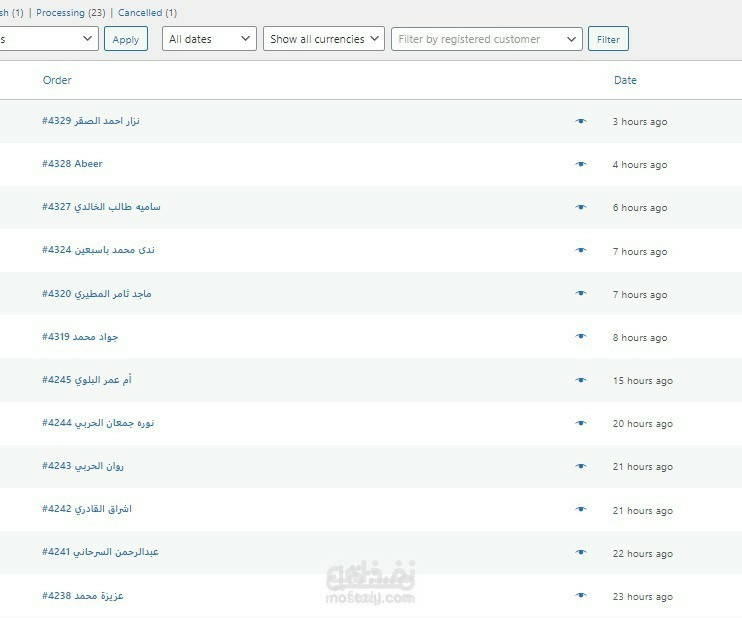The width and height of the screenshot is (742, 618).
Task: Open the All dates dropdown
Action: [209, 39]
